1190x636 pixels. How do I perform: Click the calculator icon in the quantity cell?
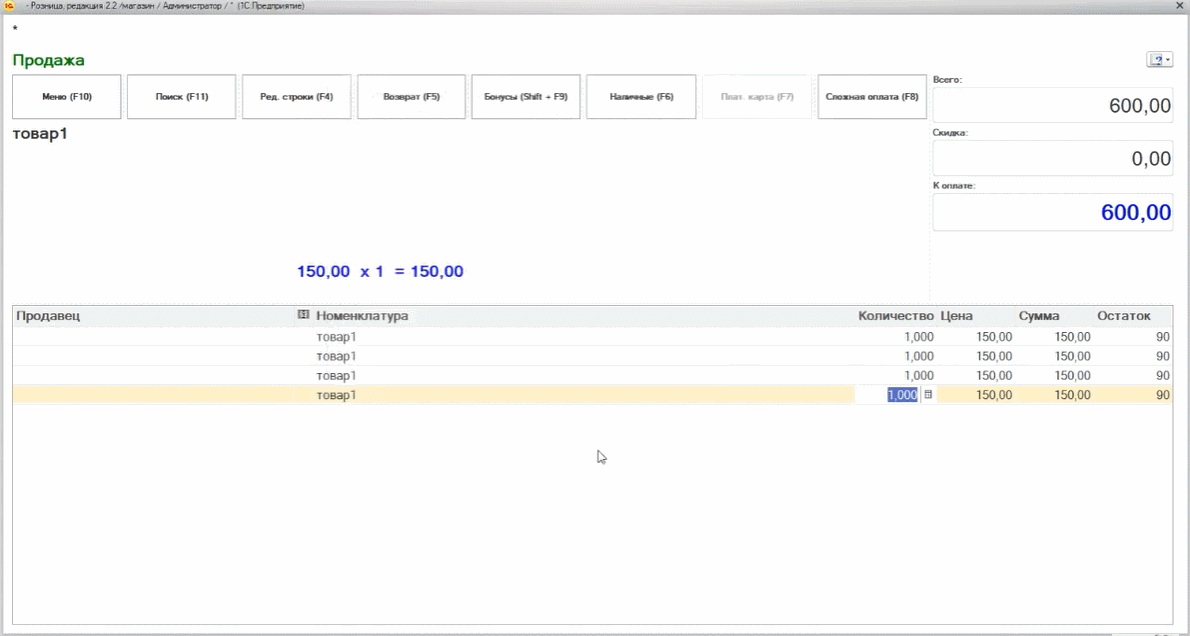[x=928, y=395]
